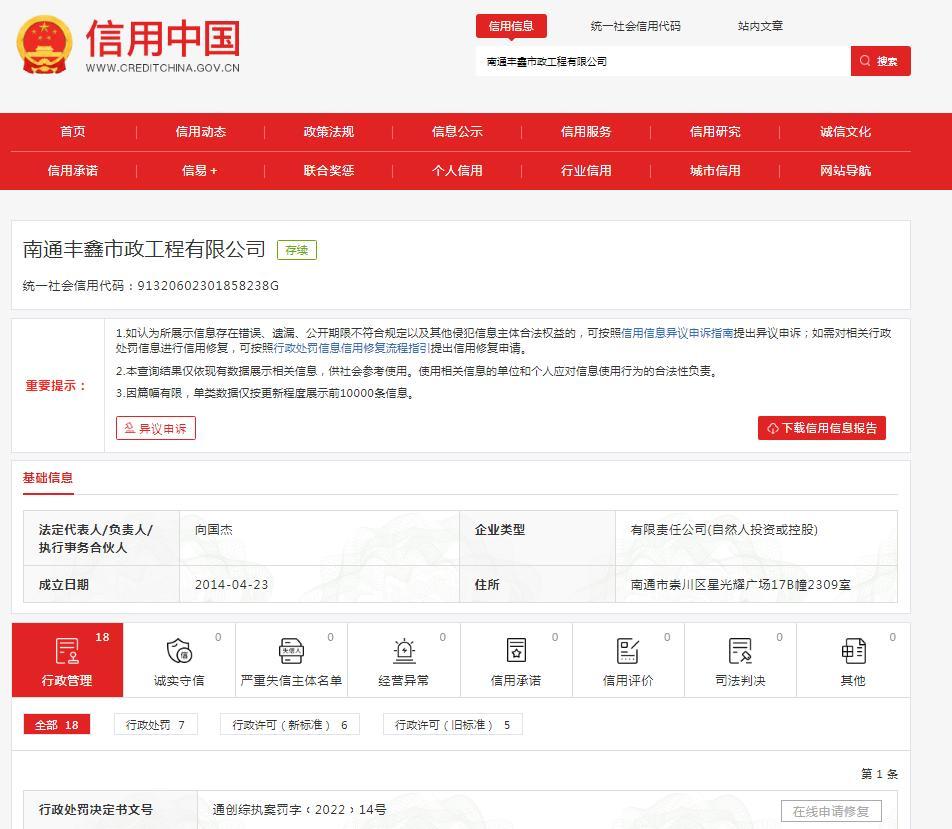Click enterprise type 有限责任公司(自然人投资或控股)
This screenshot has height=829, width=952.
[724, 530]
